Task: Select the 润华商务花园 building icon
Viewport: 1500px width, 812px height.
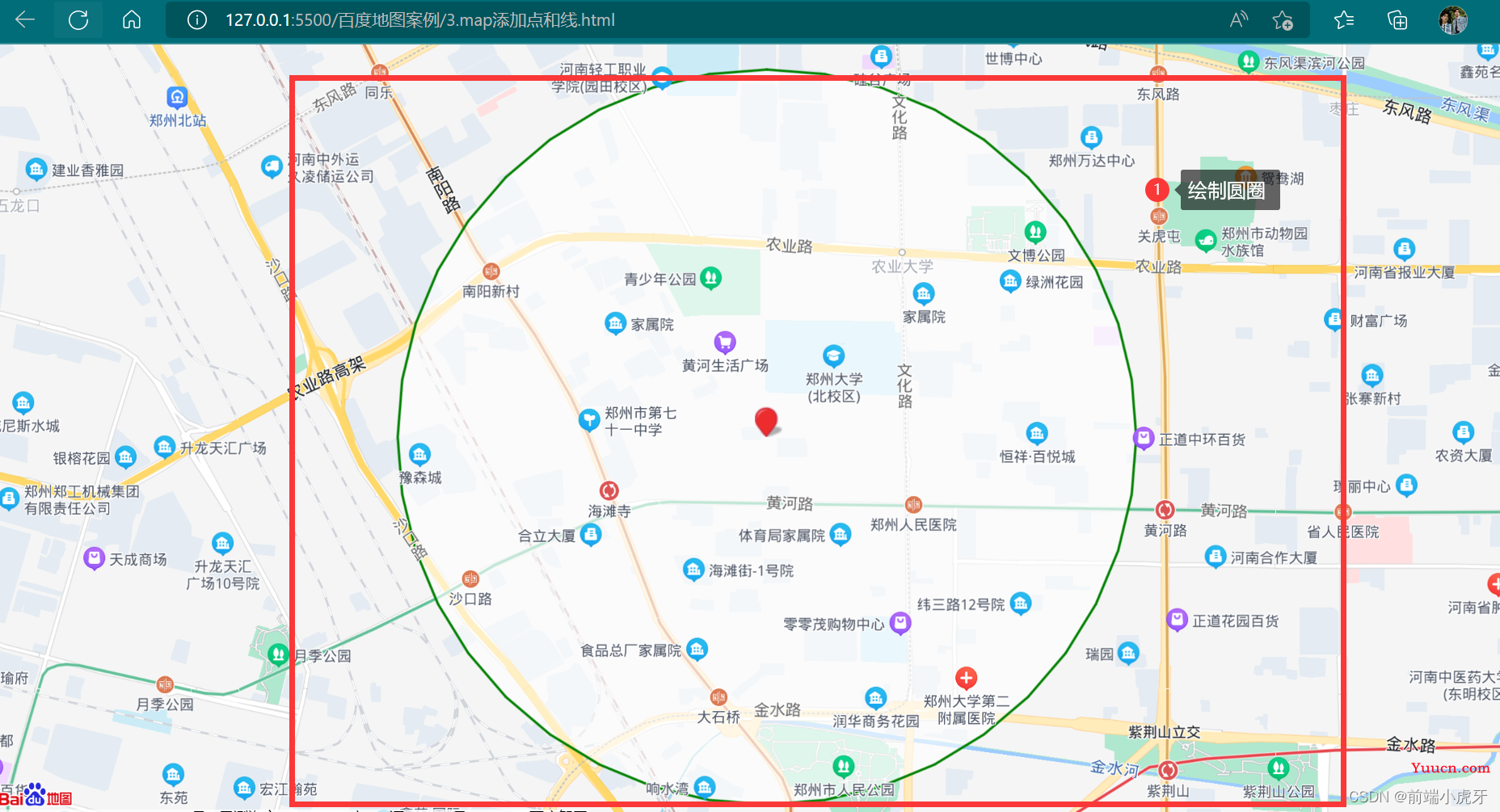Action: (x=875, y=697)
